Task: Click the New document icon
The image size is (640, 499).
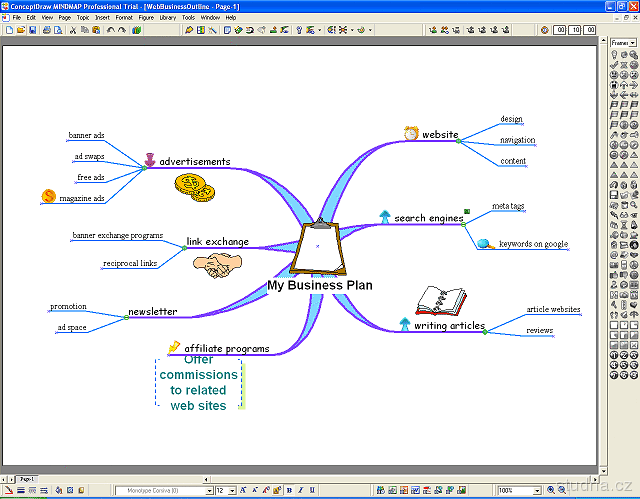Action: point(8,30)
